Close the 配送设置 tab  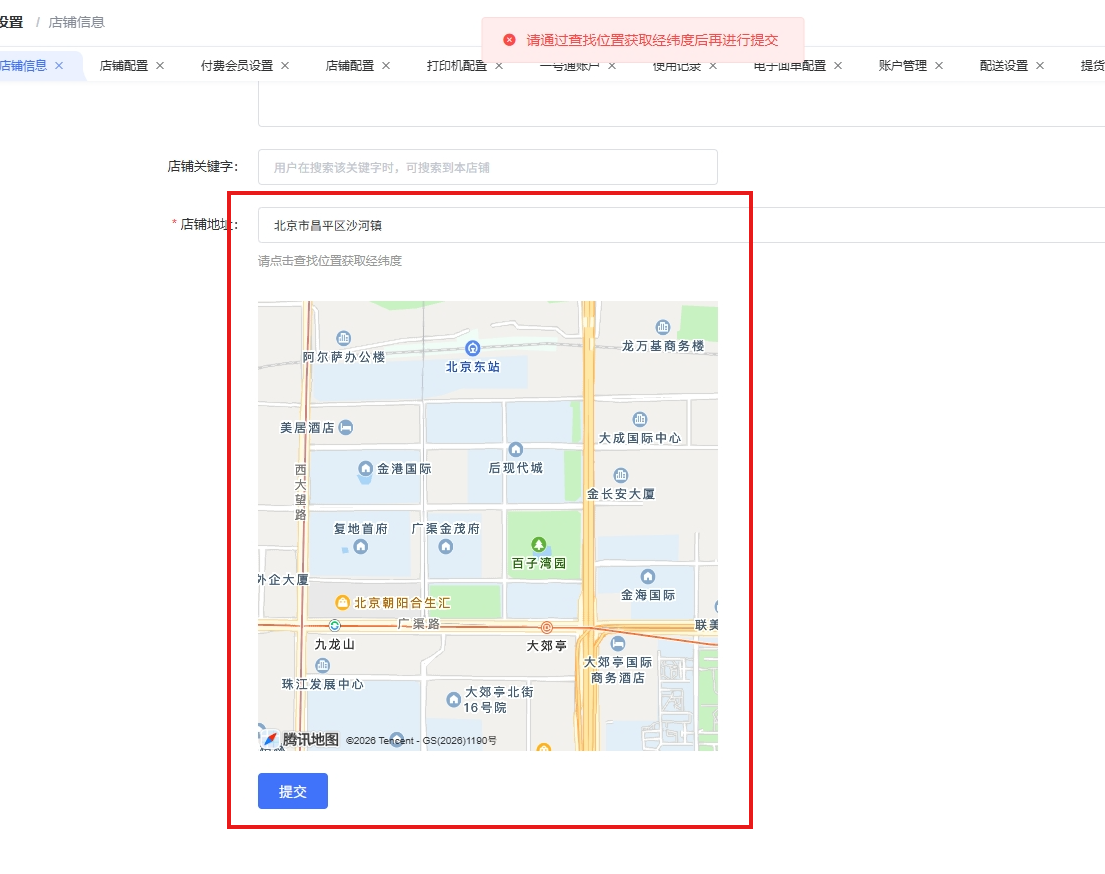[x=1040, y=66]
